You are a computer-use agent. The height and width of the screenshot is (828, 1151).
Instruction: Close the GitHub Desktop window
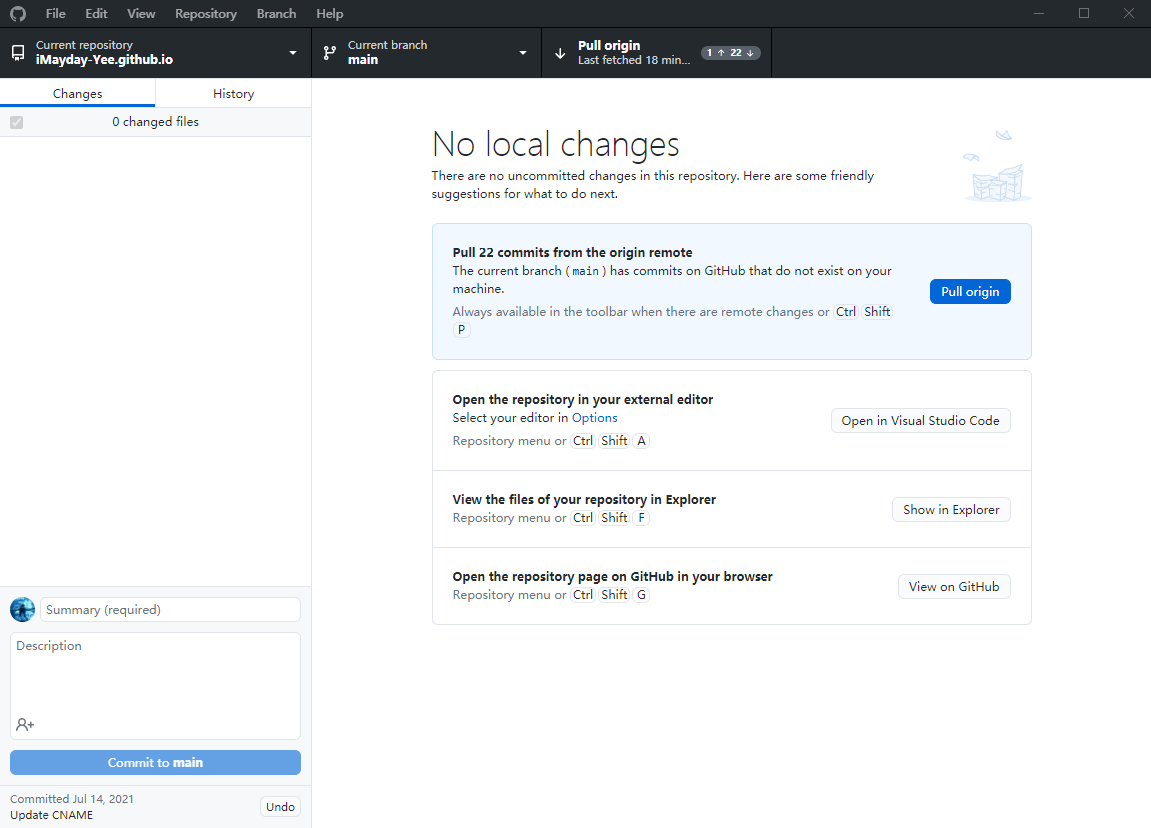[x=1129, y=14]
